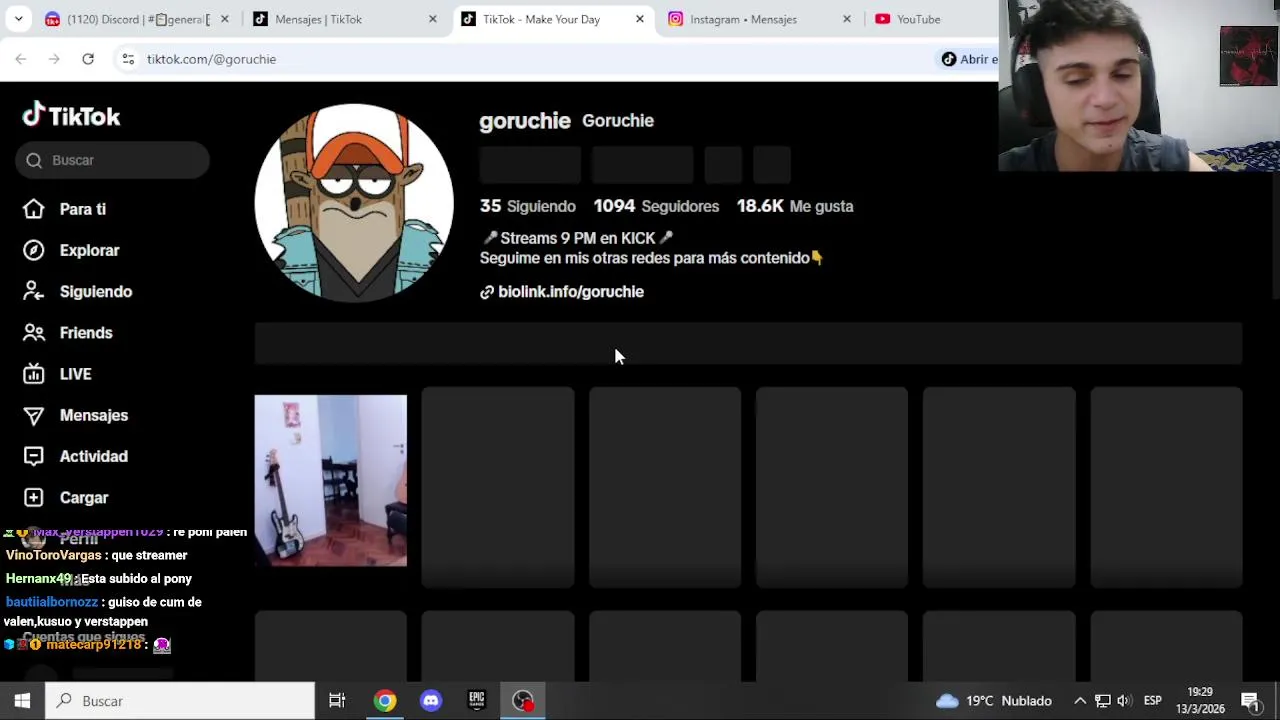Switch to the Mensajes | TikTok tab

tap(345, 19)
